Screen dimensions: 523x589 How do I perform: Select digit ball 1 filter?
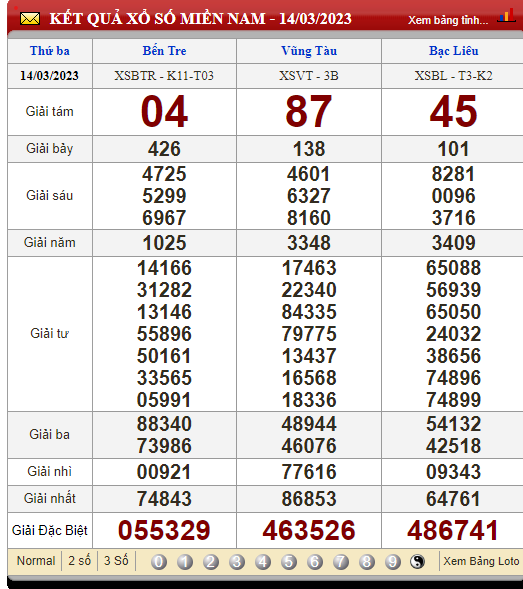(x=185, y=562)
